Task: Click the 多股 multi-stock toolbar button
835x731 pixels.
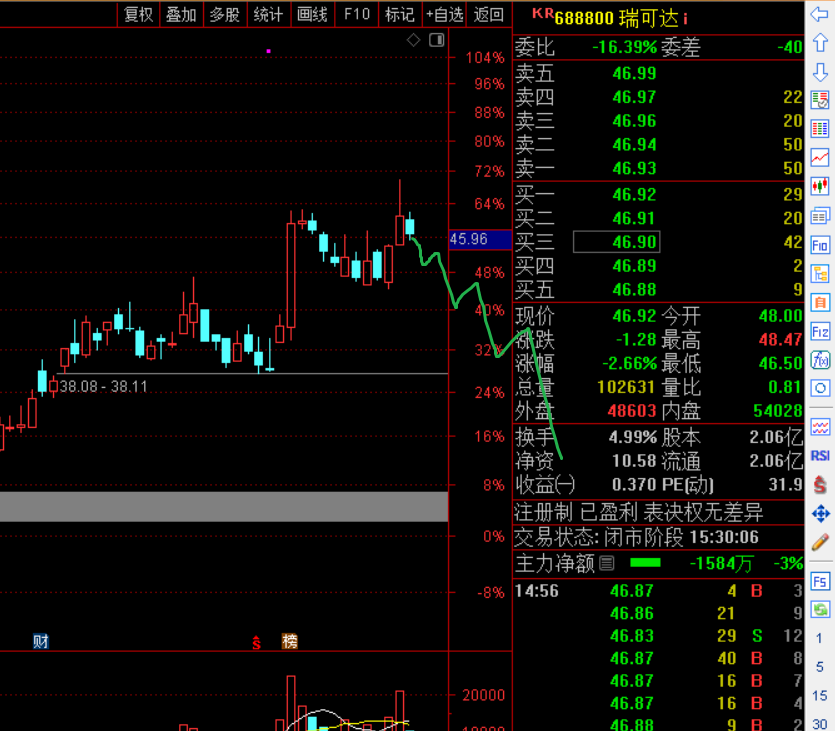Action: pos(225,14)
